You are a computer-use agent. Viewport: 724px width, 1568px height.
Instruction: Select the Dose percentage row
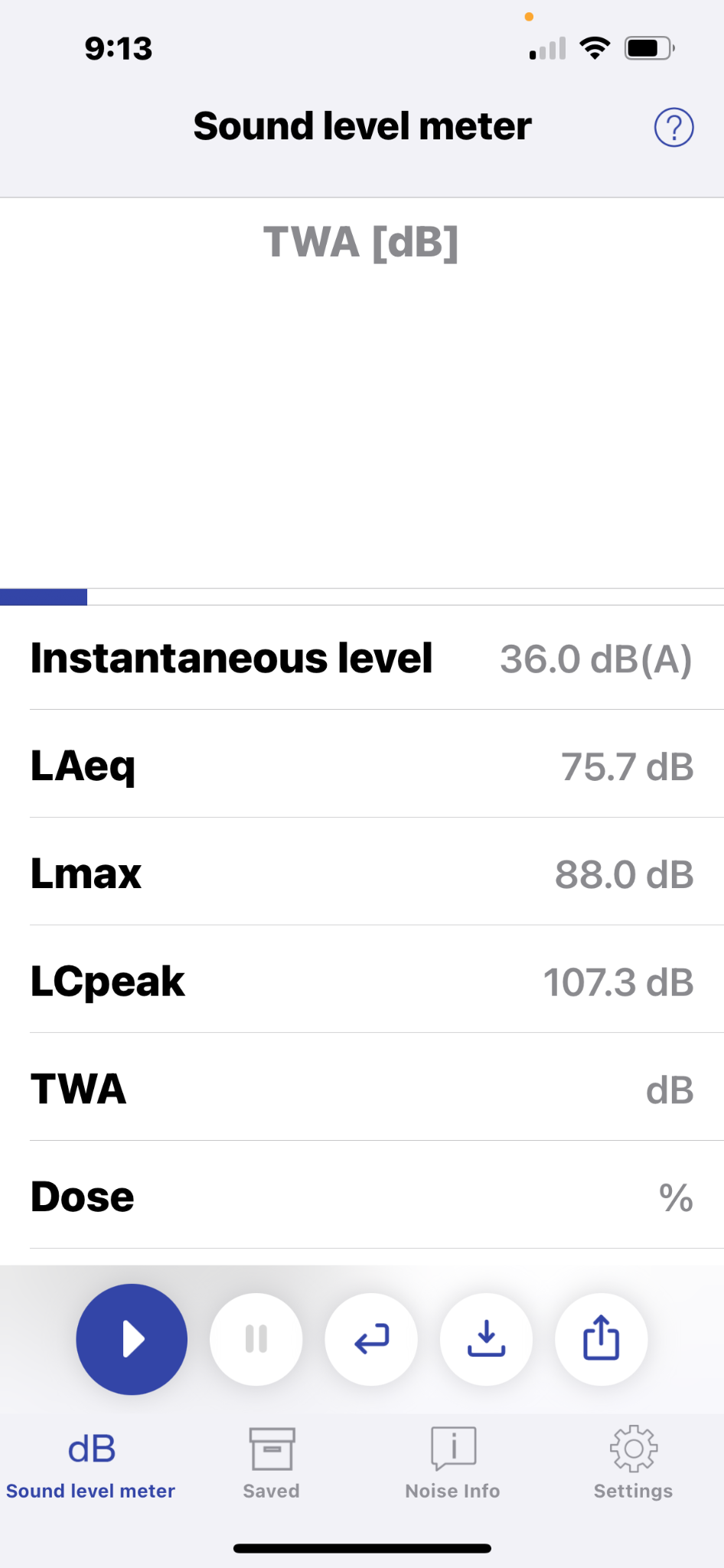click(362, 1195)
